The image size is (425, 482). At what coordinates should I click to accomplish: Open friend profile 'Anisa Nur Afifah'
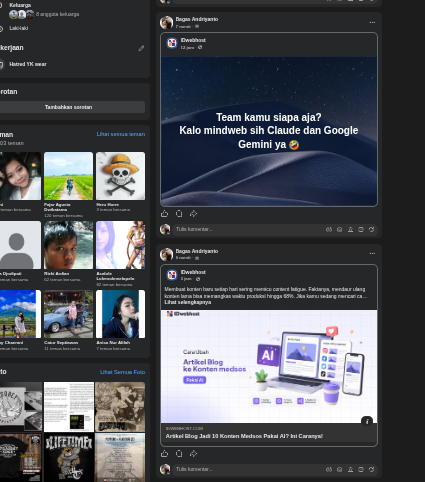(113, 343)
